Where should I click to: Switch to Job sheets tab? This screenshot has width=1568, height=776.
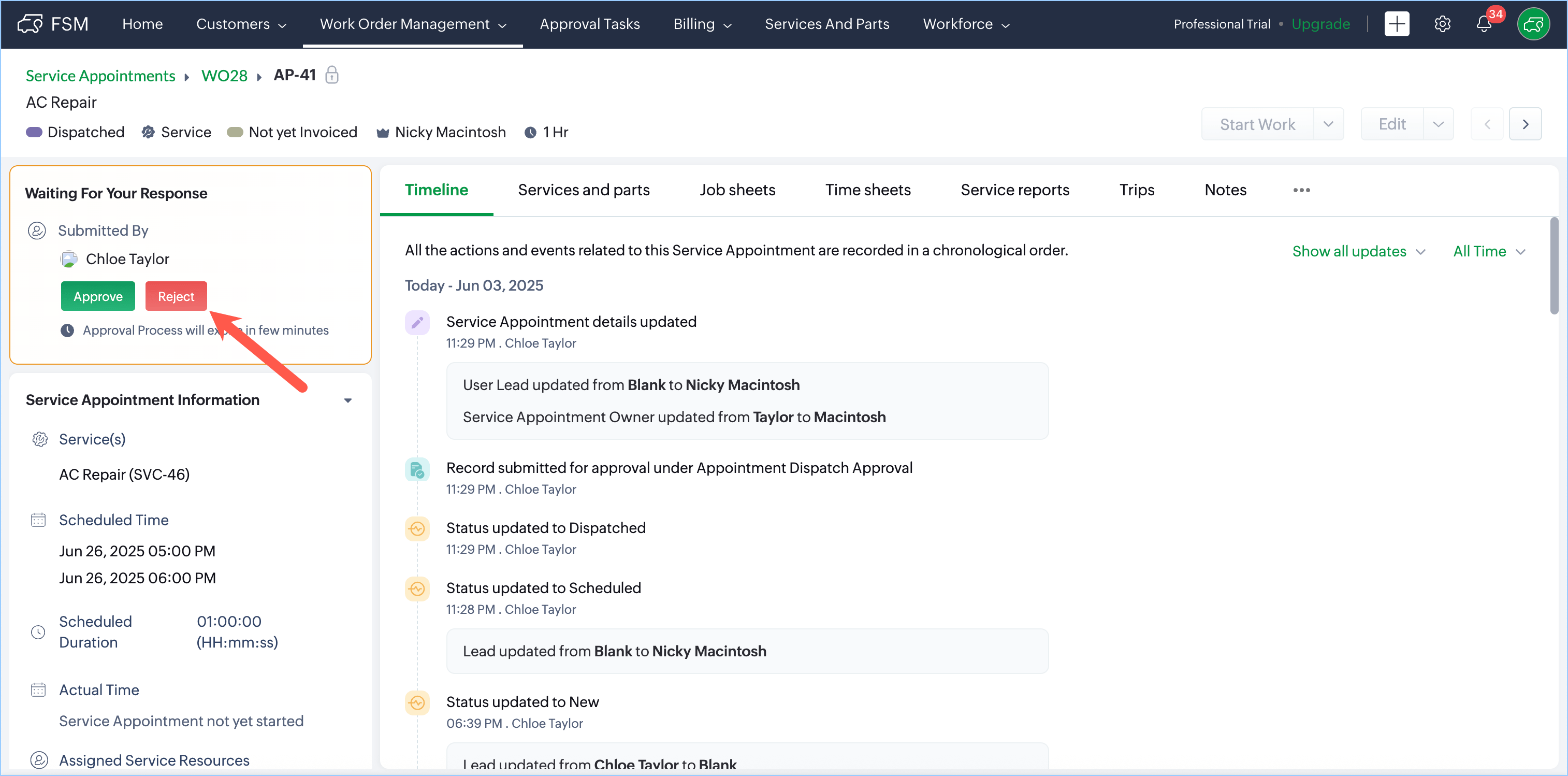pos(737,190)
